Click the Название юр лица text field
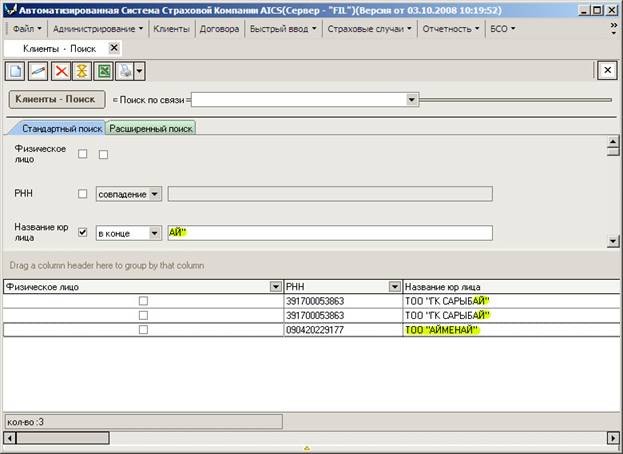The height and width of the screenshot is (454, 623). [330, 233]
